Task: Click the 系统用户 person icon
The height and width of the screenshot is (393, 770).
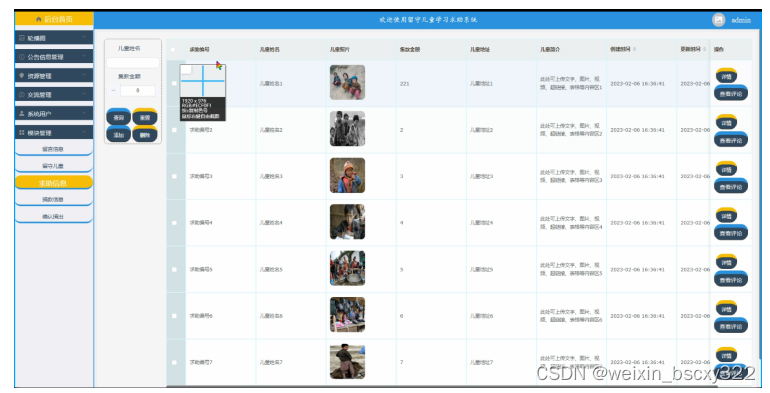Action: tap(22, 113)
